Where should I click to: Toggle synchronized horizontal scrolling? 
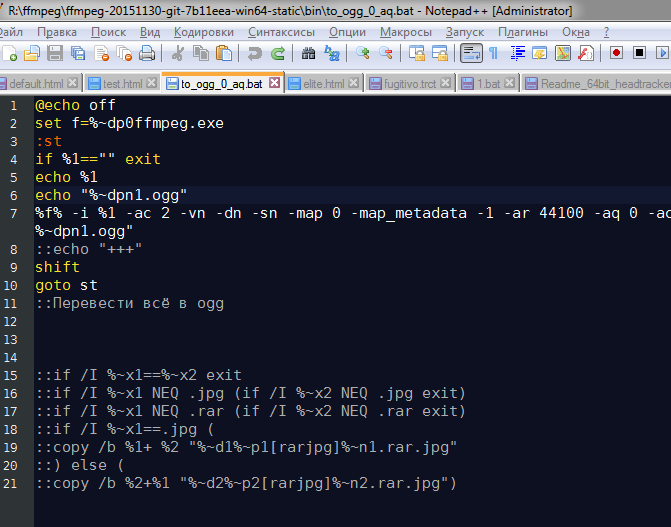click(440, 54)
